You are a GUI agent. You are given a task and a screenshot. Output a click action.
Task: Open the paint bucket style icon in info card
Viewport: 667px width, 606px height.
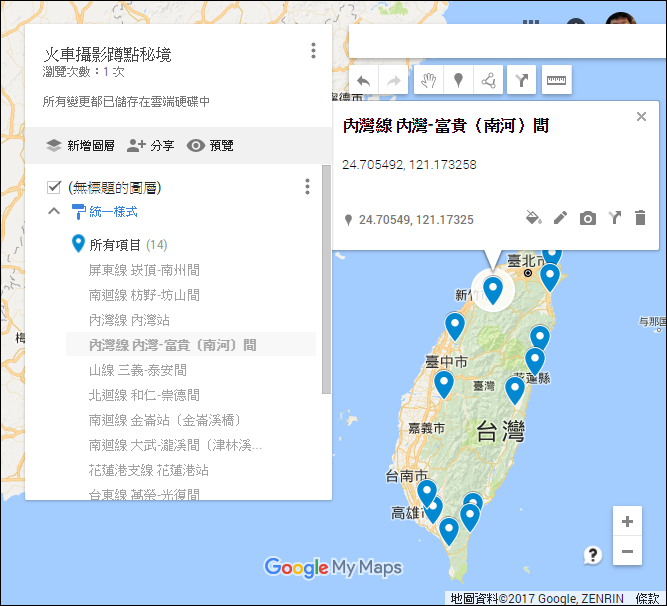[533, 218]
